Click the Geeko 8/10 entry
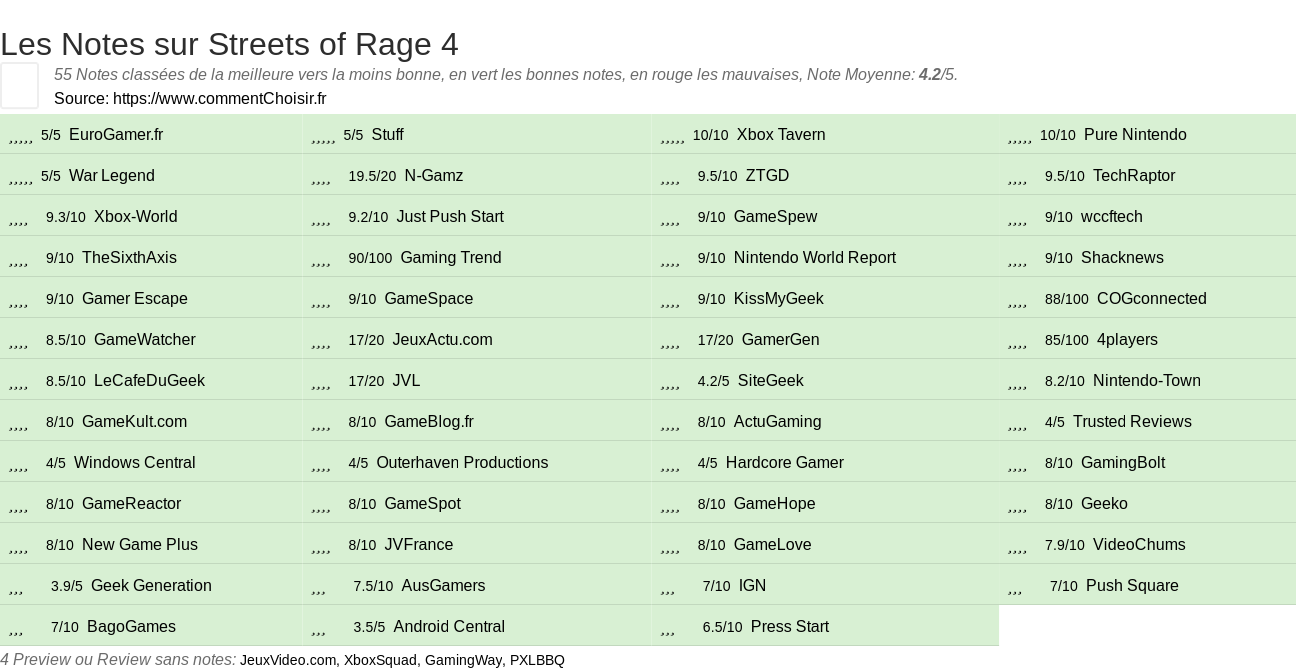 (1148, 503)
